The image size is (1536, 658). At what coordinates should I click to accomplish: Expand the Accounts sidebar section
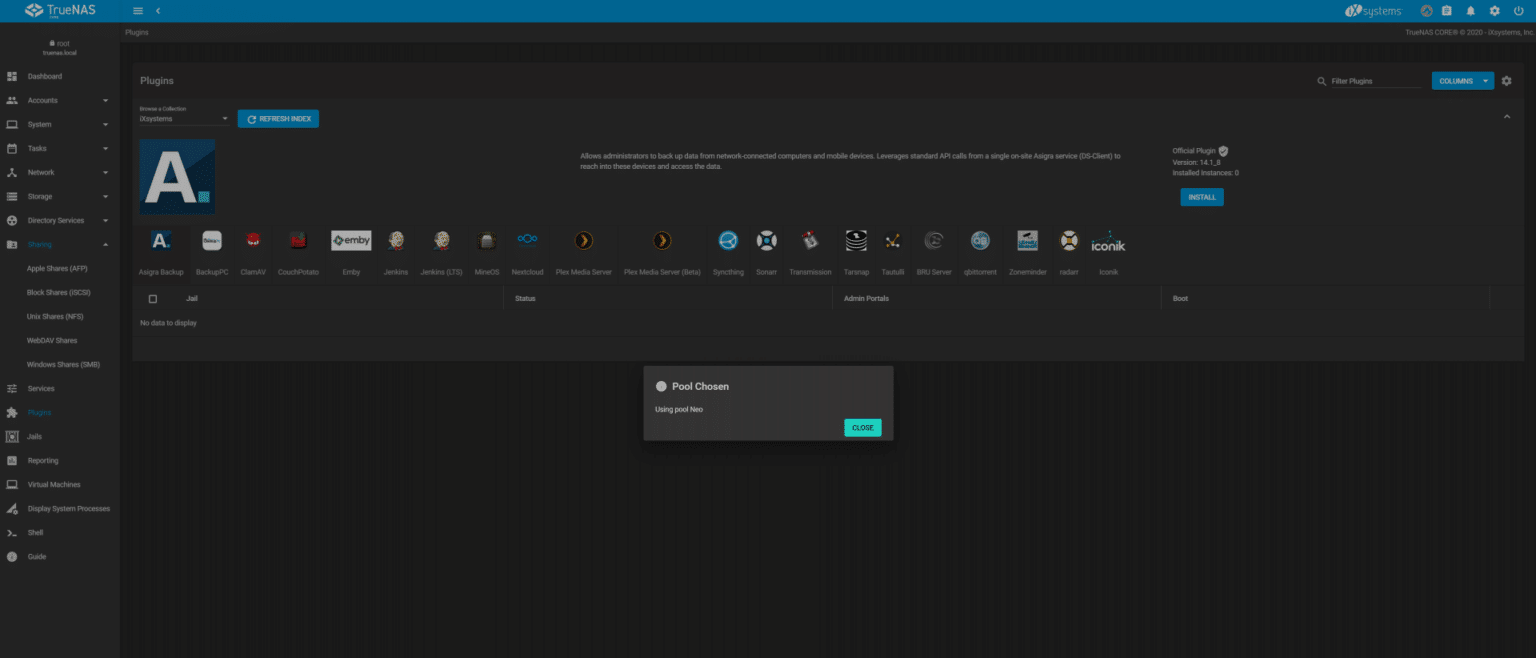(60, 100)
